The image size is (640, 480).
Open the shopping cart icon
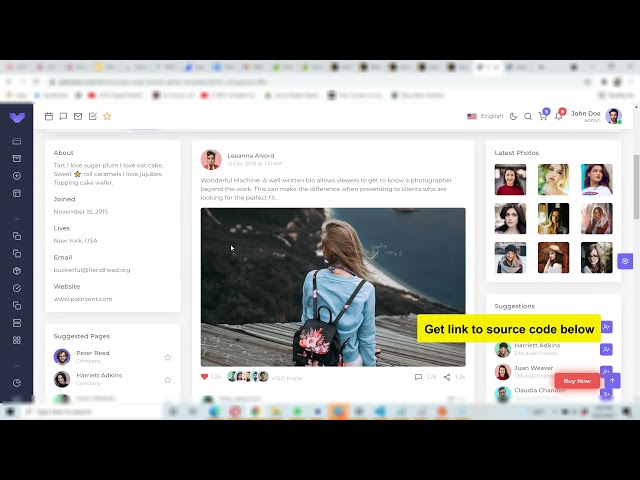coord(543,116)
